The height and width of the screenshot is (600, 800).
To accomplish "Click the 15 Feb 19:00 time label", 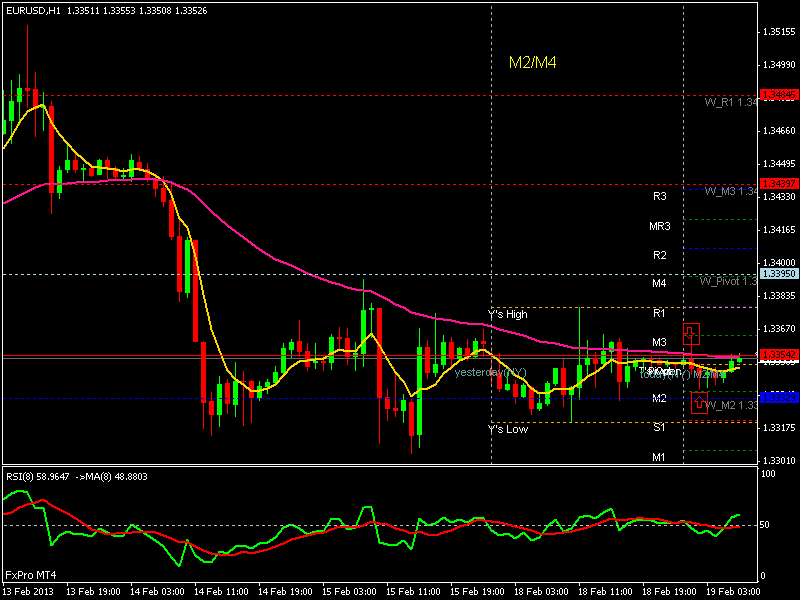I will tap(478, 592).
